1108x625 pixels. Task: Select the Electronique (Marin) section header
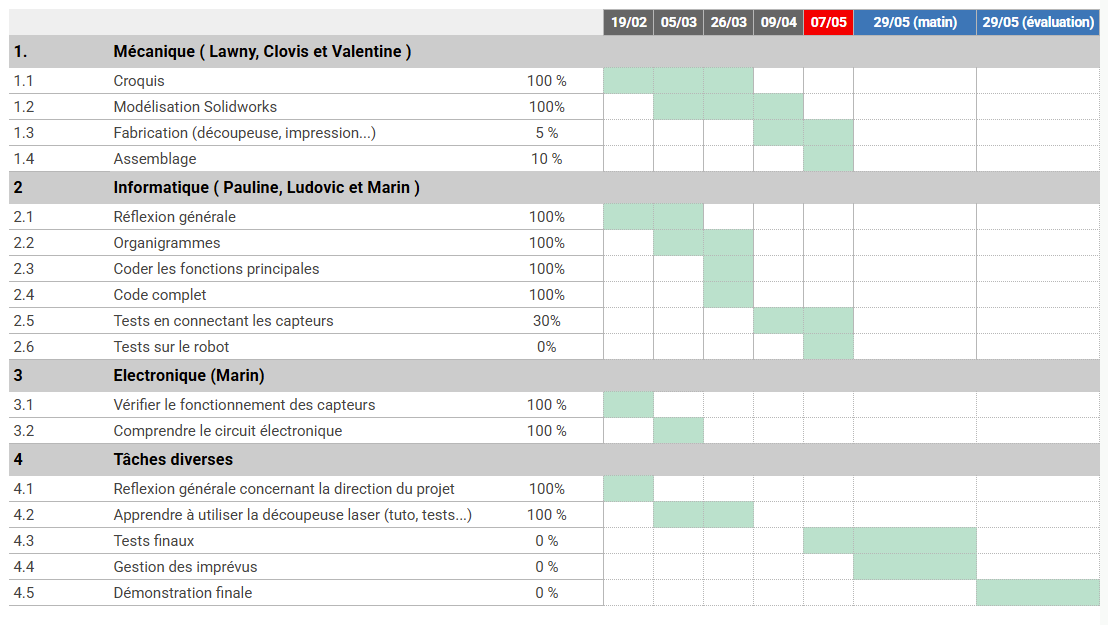189,376
